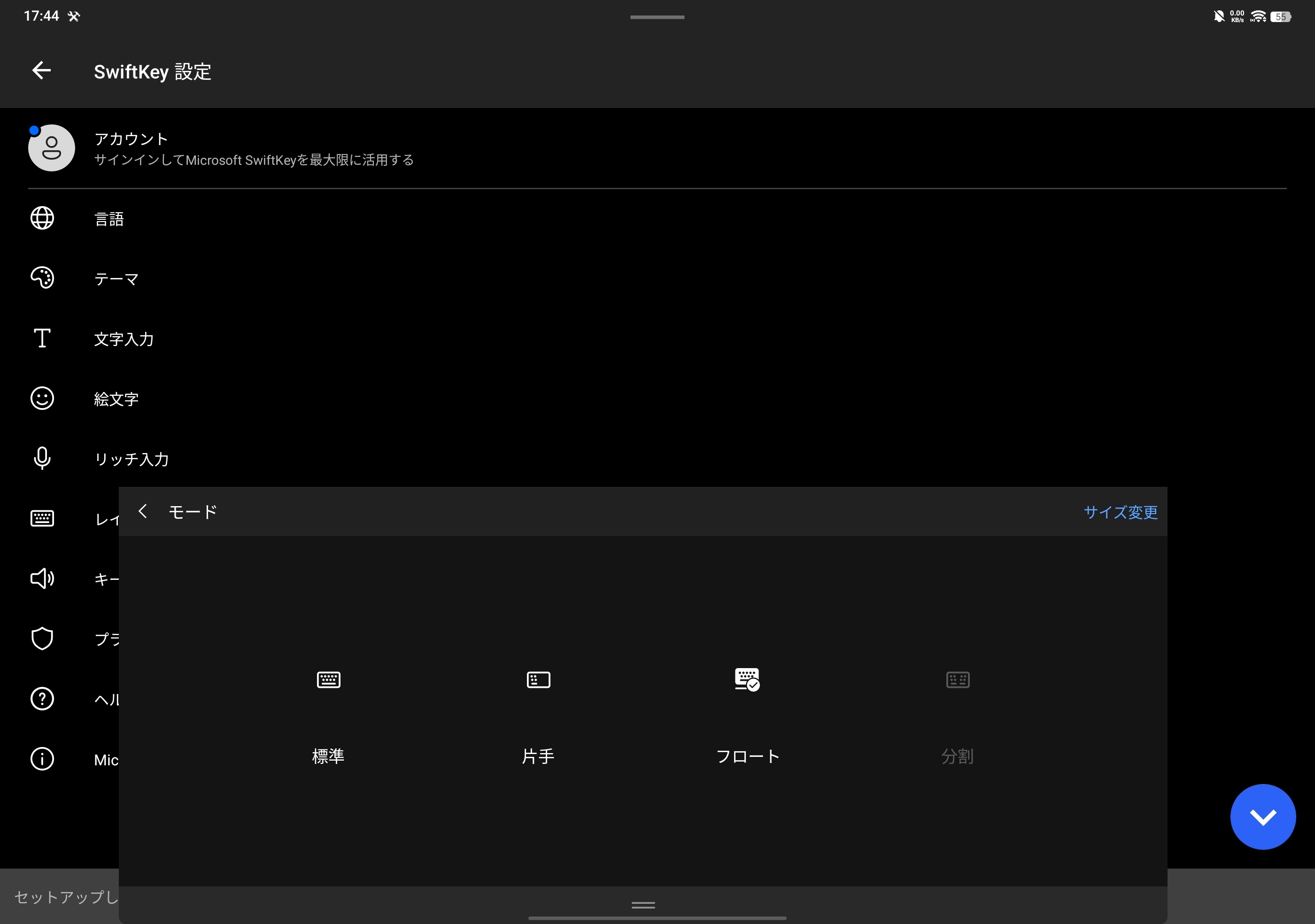Click the T icon for 文字入力
The image size is (1315, 924).
tap(42, 339)
